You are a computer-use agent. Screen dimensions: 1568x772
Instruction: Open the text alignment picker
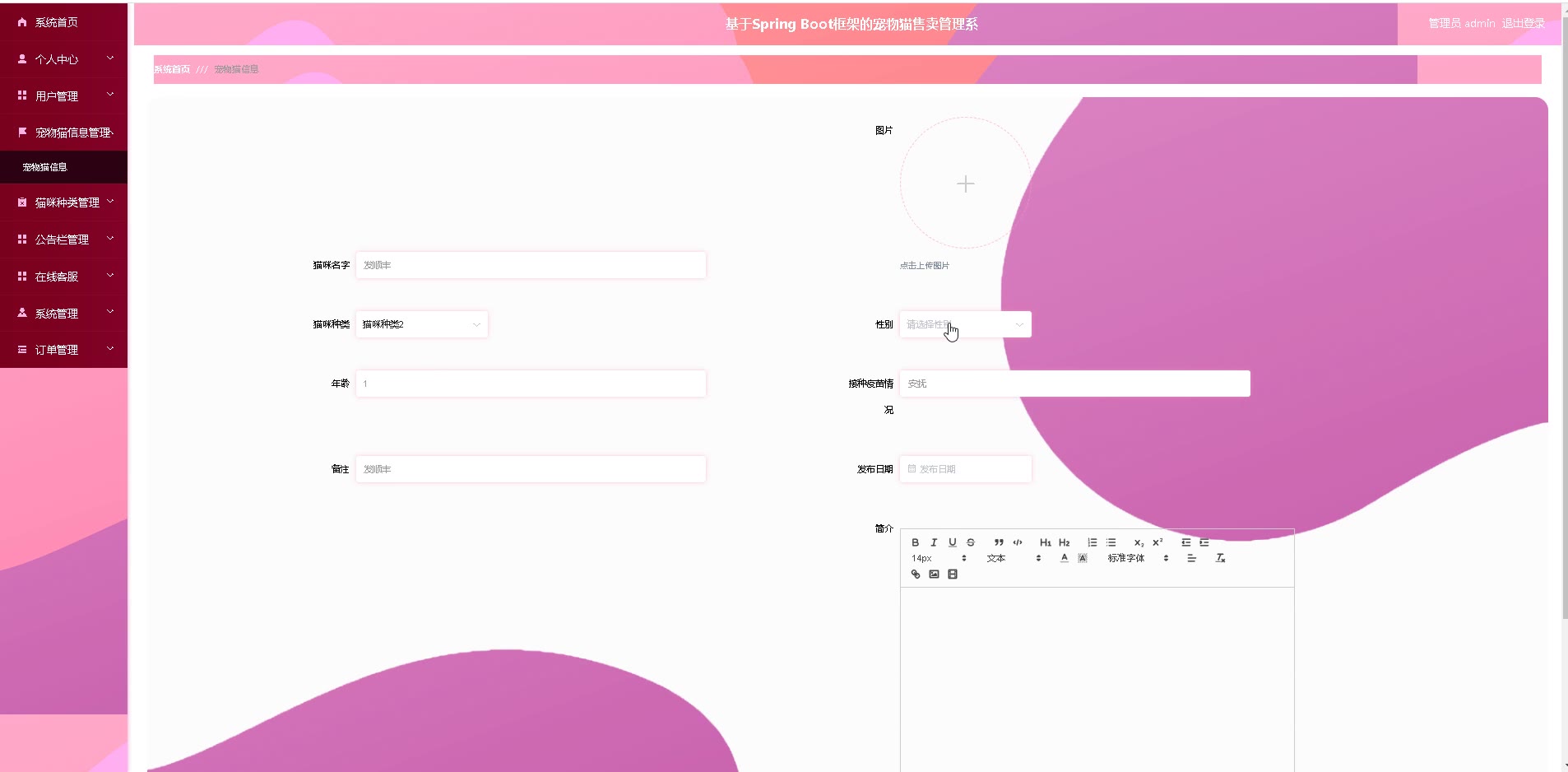[x=1192, y=558]
